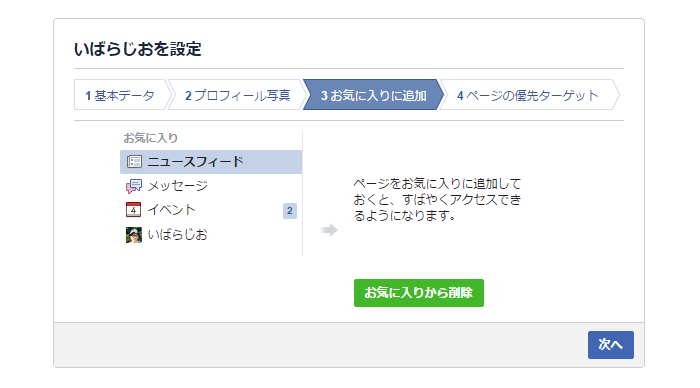Click the News Feed icon in favorites
700x388 pixels.
pos(134,162)
